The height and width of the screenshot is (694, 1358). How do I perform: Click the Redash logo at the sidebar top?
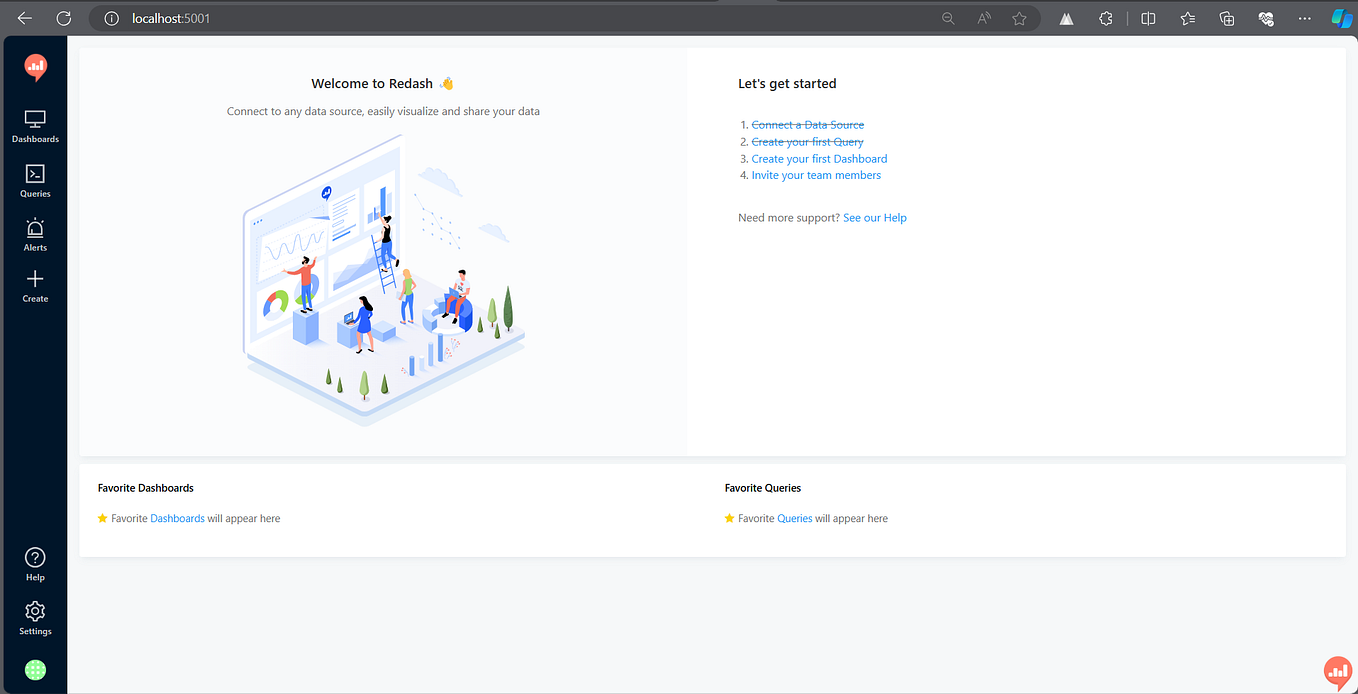point(35,67)
